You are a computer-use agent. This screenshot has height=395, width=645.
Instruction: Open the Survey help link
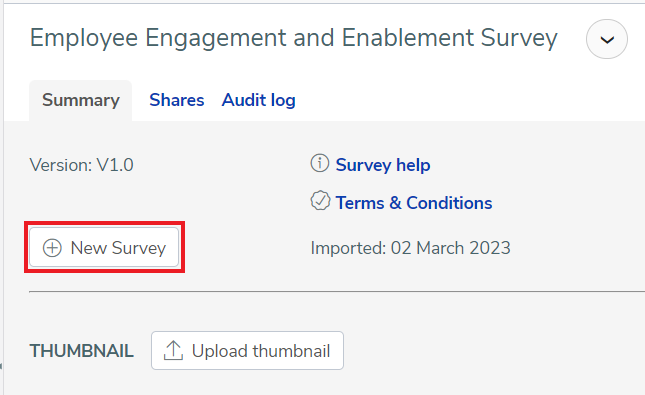click(x=383, y=165)
